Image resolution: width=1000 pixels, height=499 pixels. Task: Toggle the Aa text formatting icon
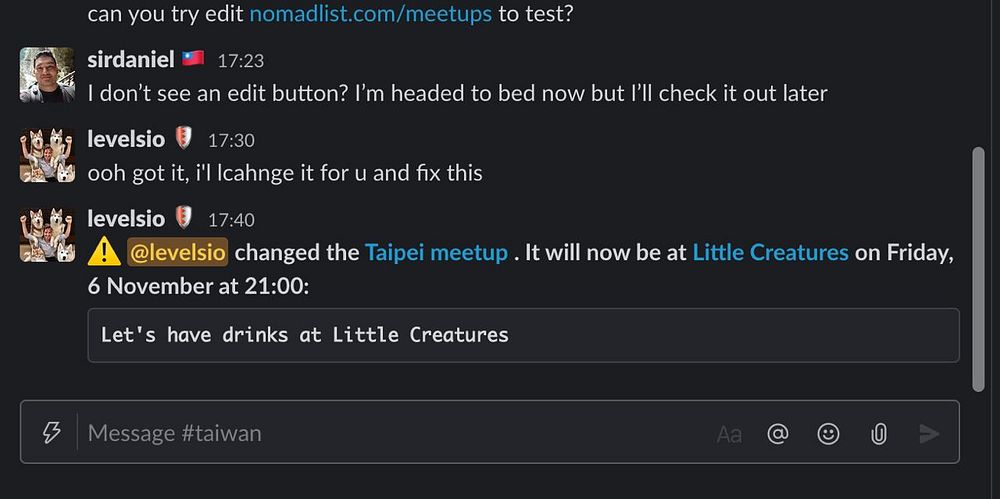point(729,434)
